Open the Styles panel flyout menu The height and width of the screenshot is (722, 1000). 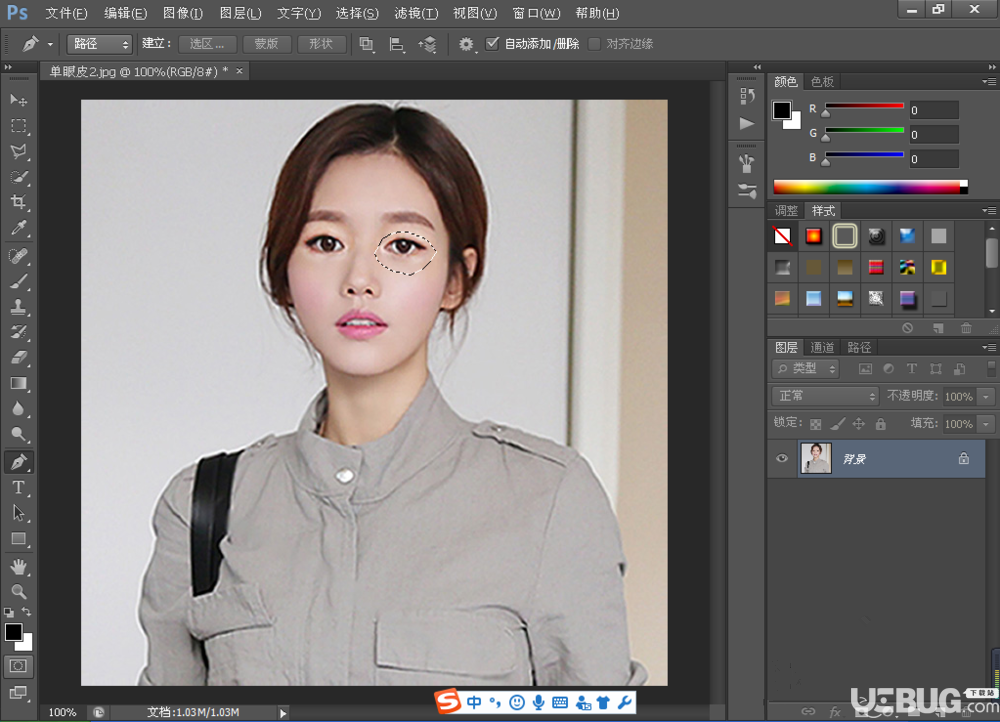pyautogui.click(x=989, y=210)
